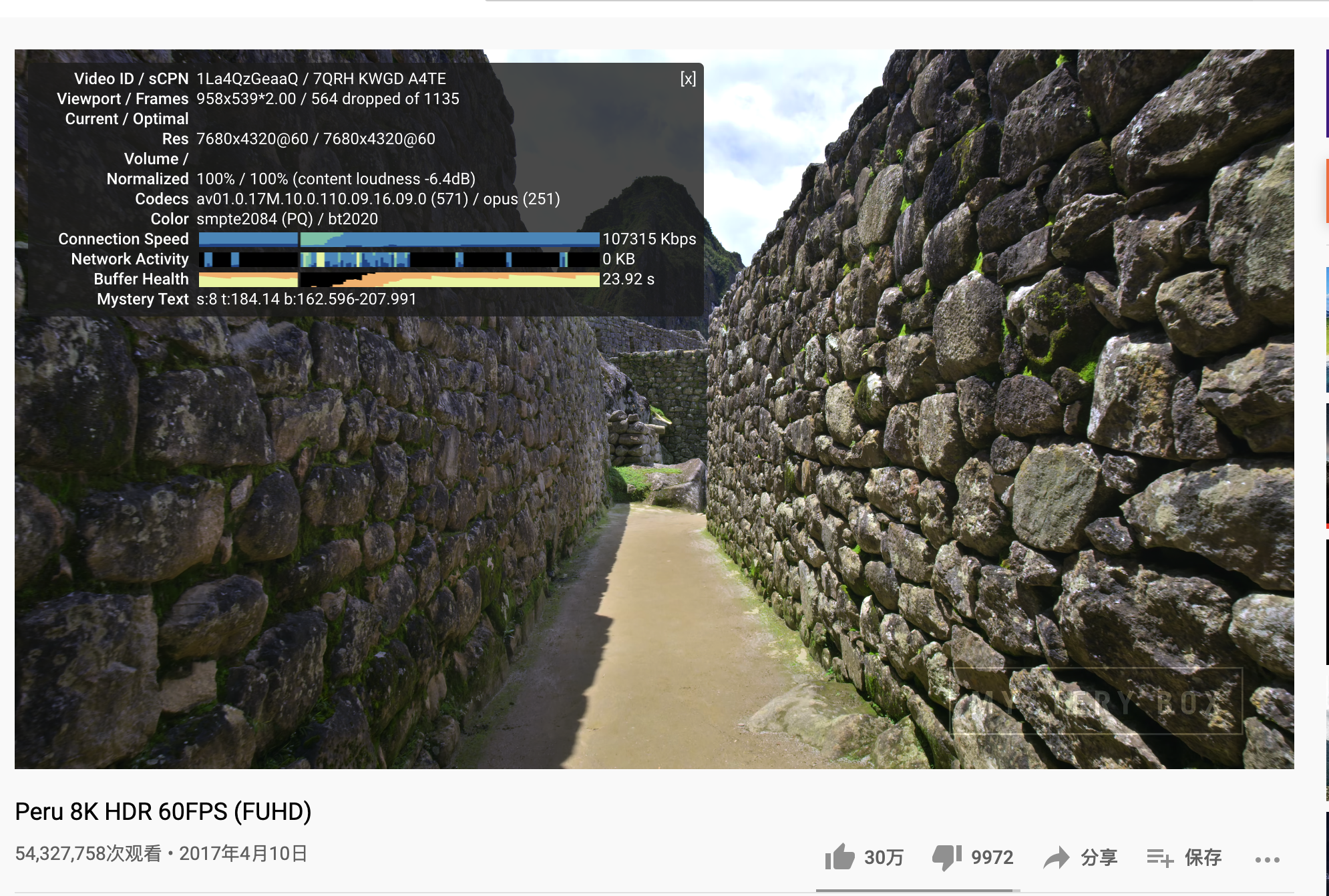Click the share arrow icon
The image size is (1329, 896).
pos(1057,857)
